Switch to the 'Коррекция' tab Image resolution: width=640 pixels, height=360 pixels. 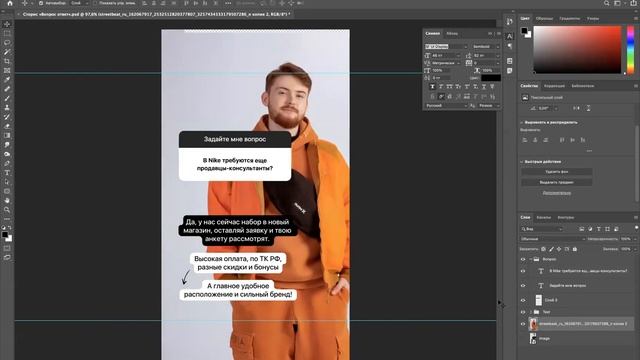tap(554, 86)
